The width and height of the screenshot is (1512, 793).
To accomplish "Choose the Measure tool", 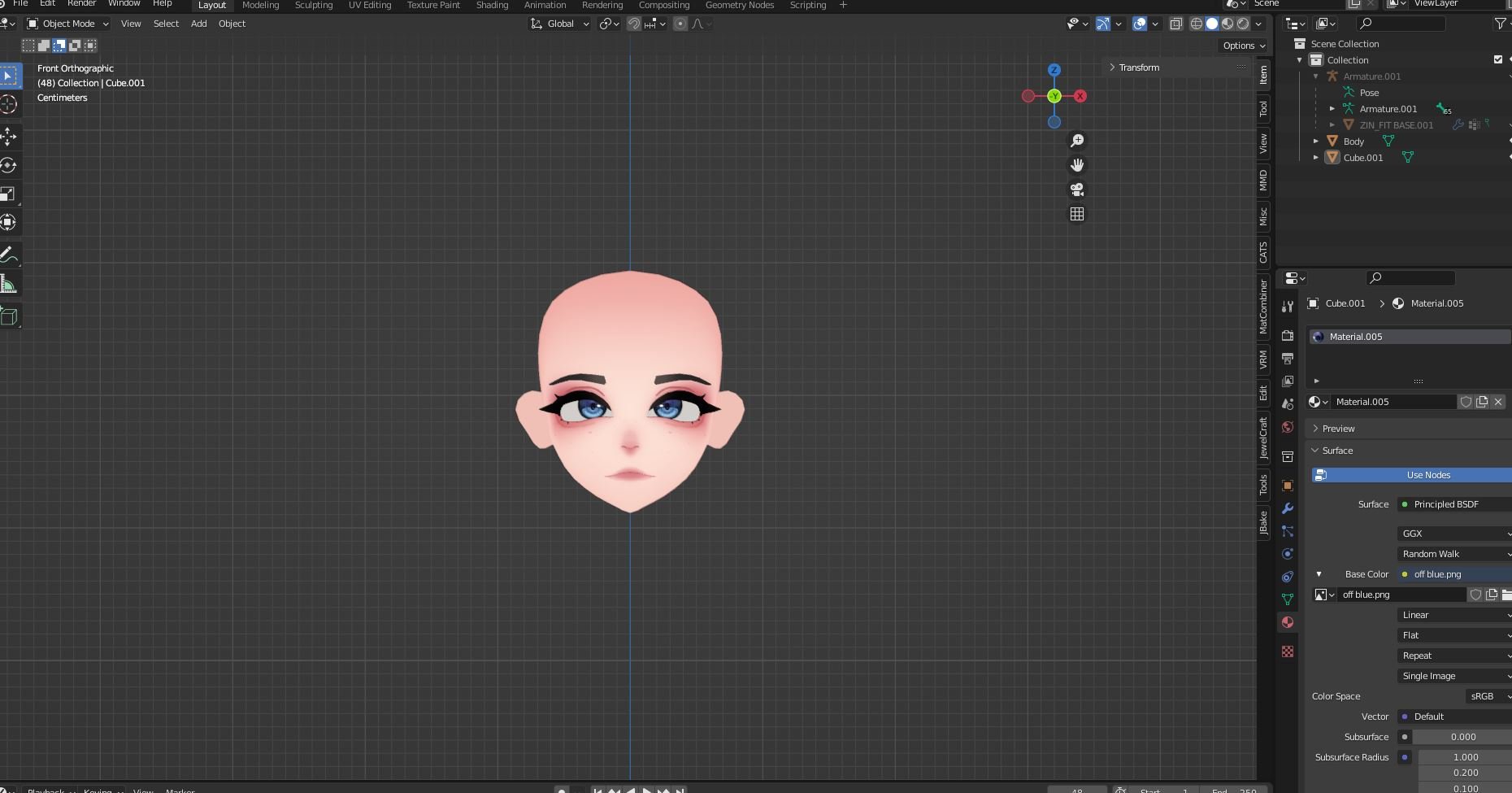I will [x=8, y=285].
